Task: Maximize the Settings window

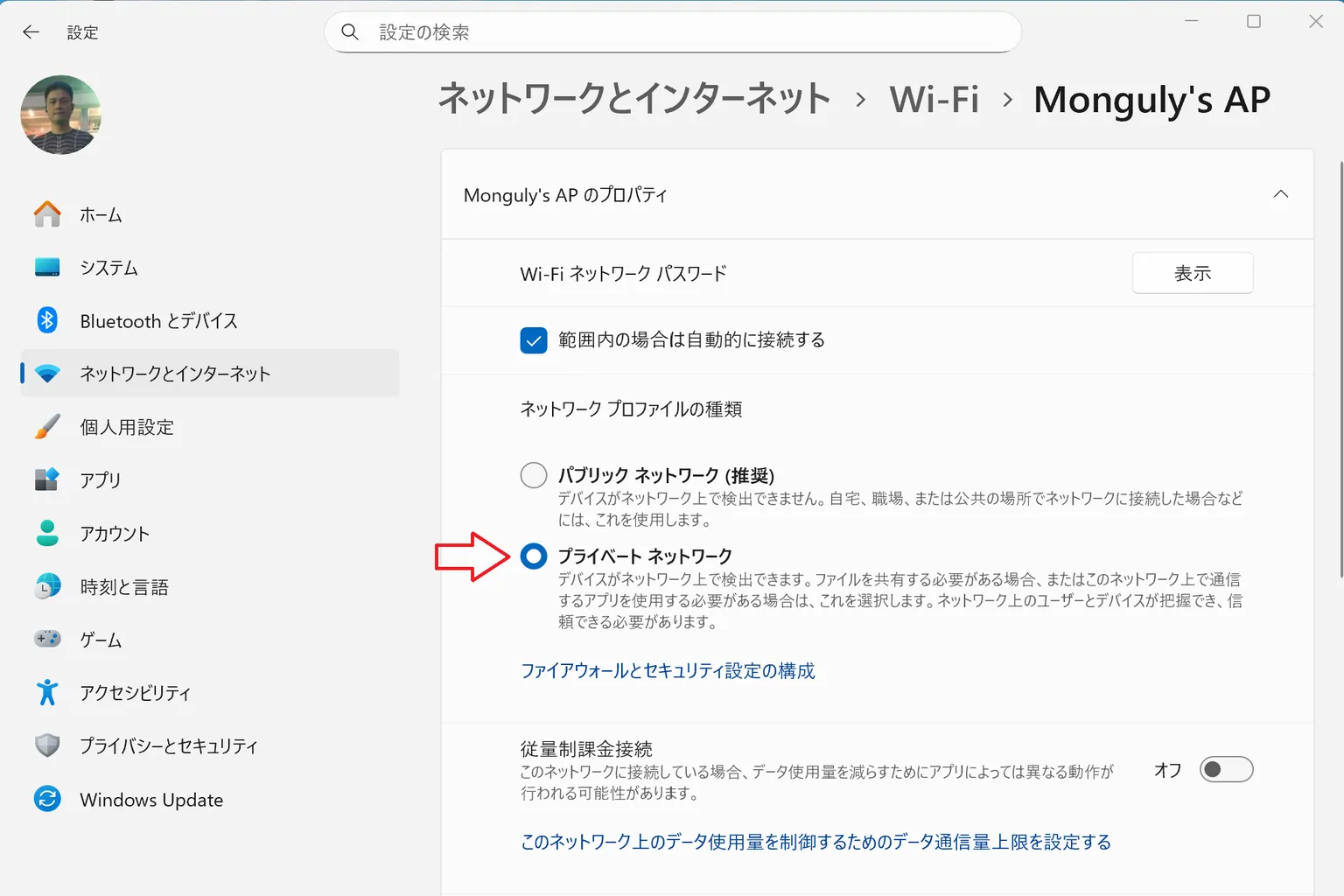Action: point(1254,21)
